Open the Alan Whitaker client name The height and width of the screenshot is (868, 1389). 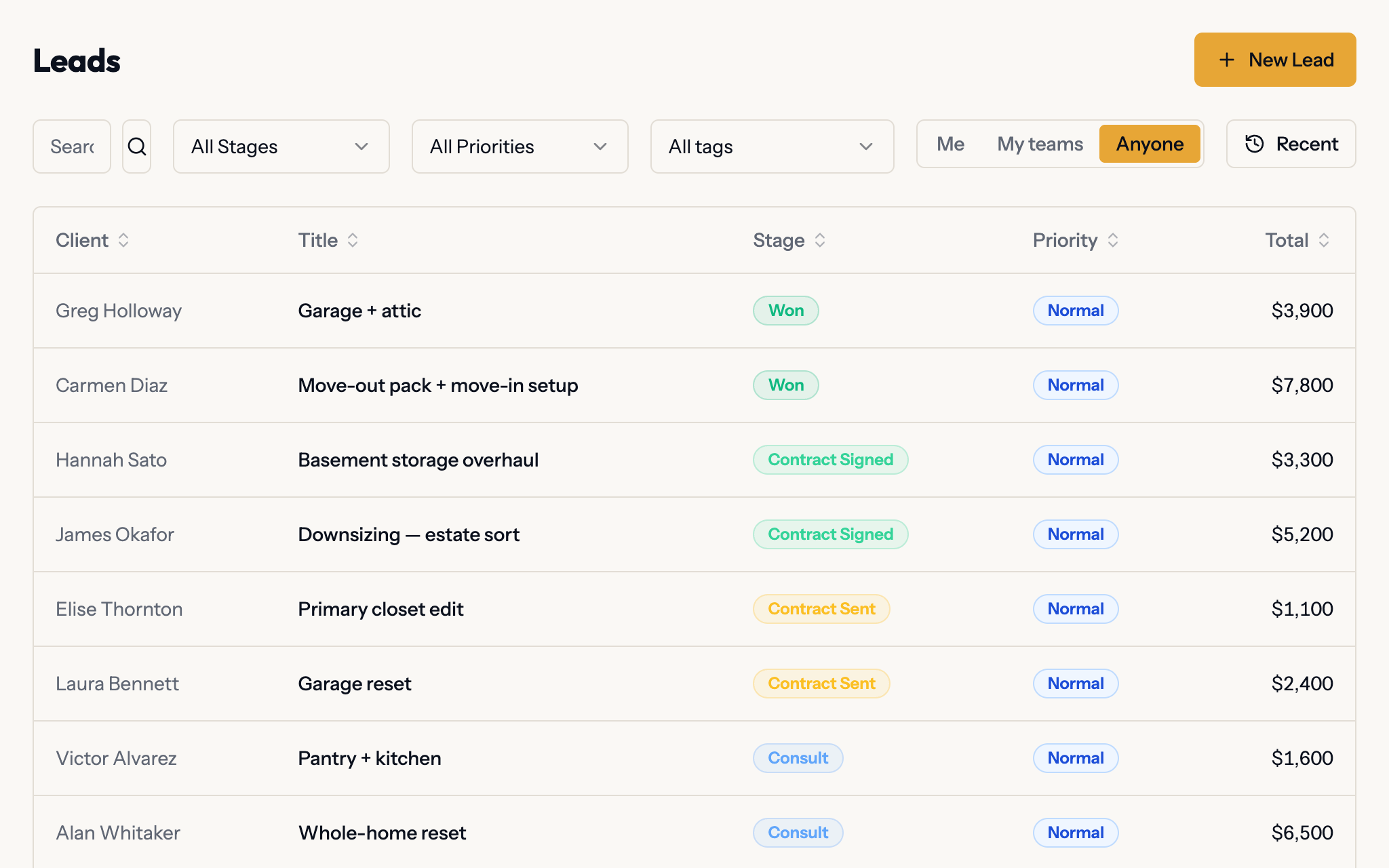(118, 833)
